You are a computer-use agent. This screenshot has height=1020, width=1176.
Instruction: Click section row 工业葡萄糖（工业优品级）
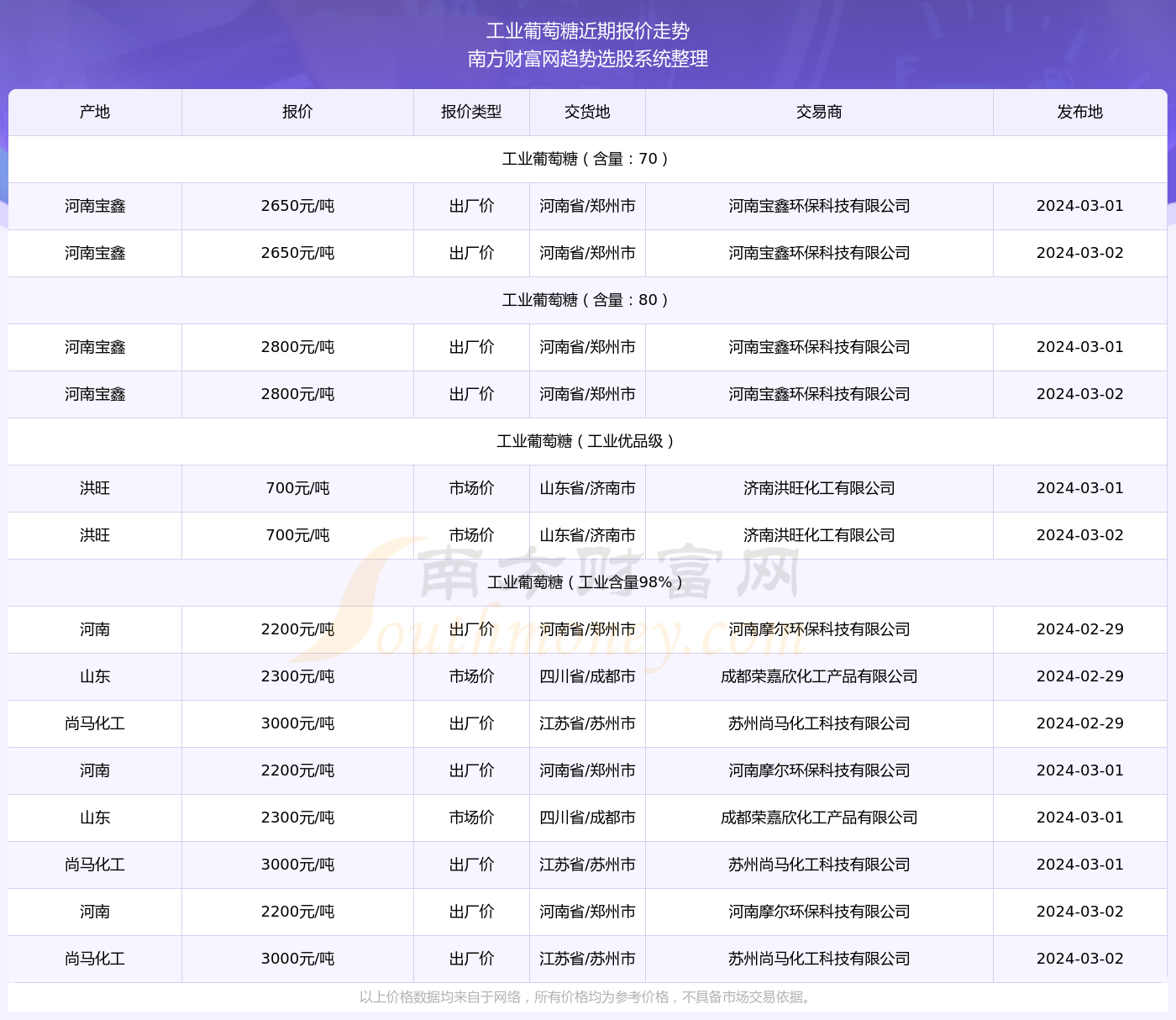(x=588, y=441)
